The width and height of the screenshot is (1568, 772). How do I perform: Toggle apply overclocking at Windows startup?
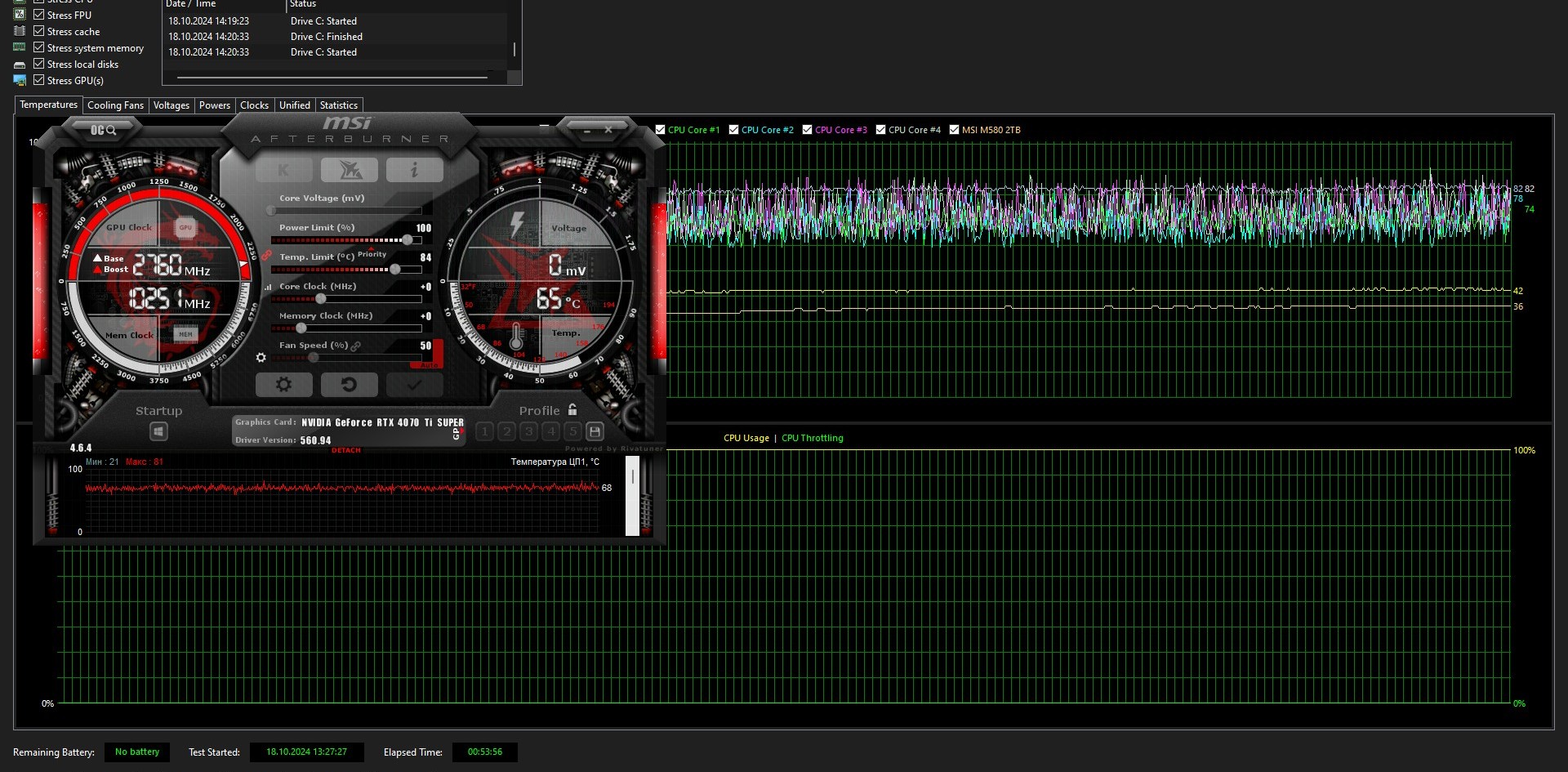[158, 431]
